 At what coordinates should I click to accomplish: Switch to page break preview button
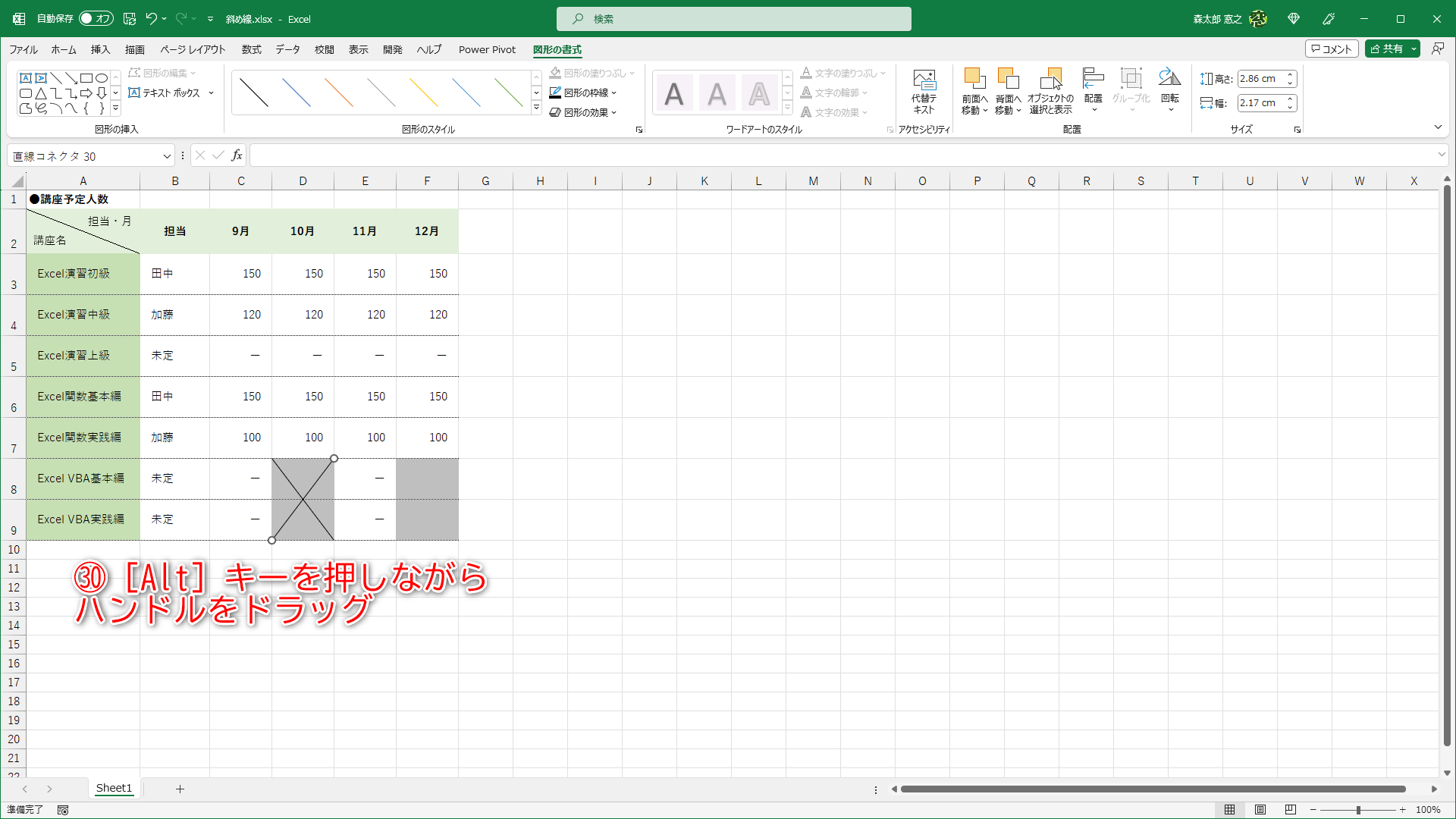tap(1290, 810)
